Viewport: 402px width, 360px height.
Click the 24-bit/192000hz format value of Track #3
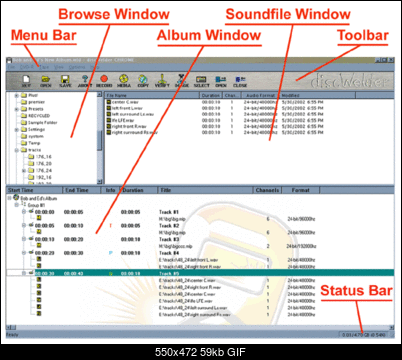pyautogui.click(x=301, y=246)
